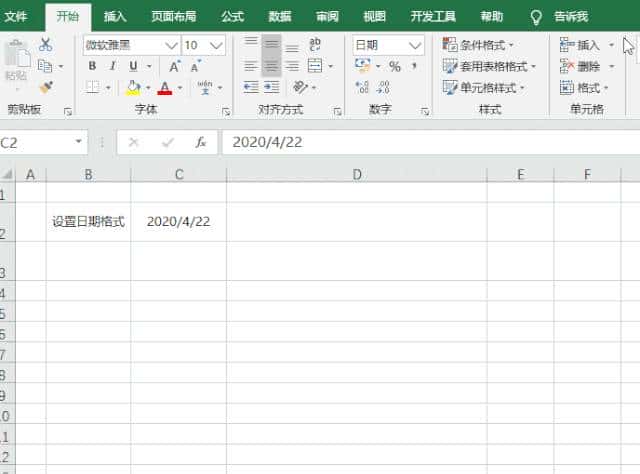Click the Cut scissors icon
Image resolution: width=640 pixels, height=474 pixels.
pos(45,45)
